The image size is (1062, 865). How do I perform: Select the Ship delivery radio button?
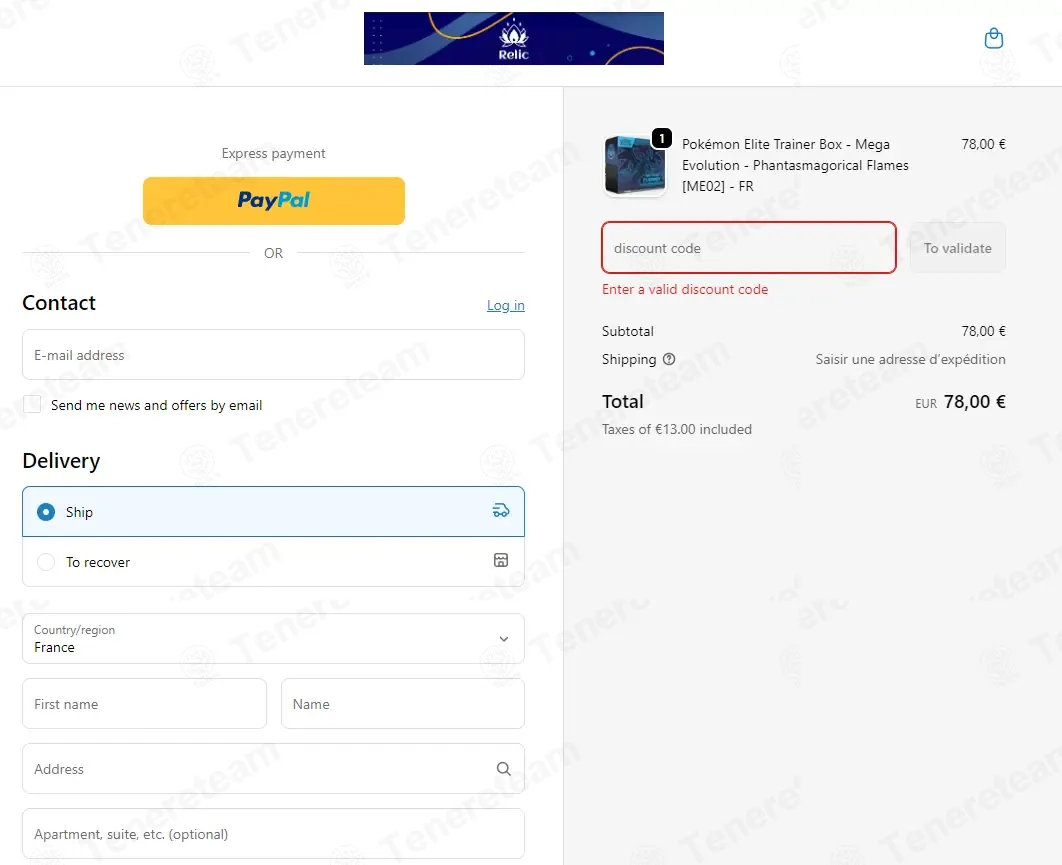coord(45,511)
